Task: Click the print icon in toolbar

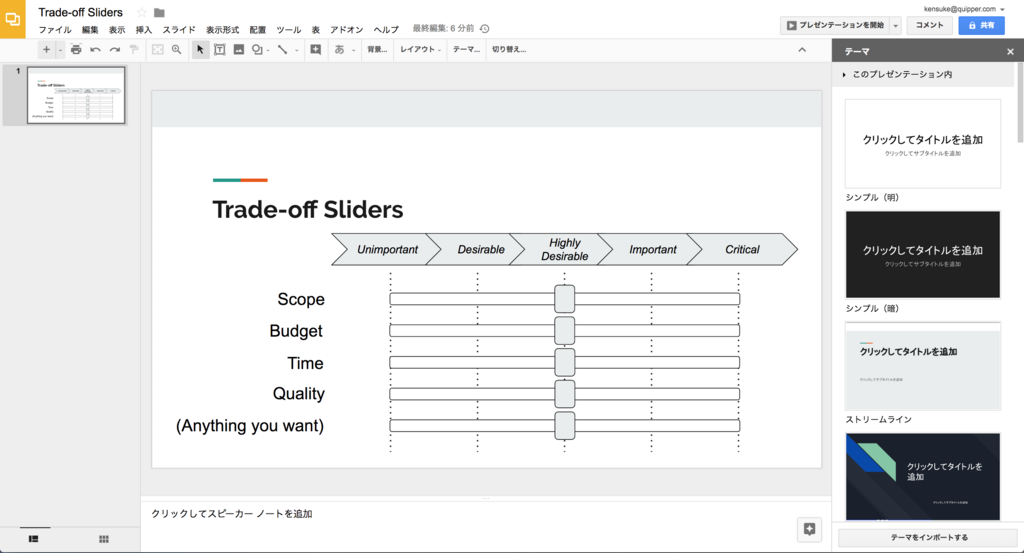Action: pyautogui.click(x=76, y=50)
